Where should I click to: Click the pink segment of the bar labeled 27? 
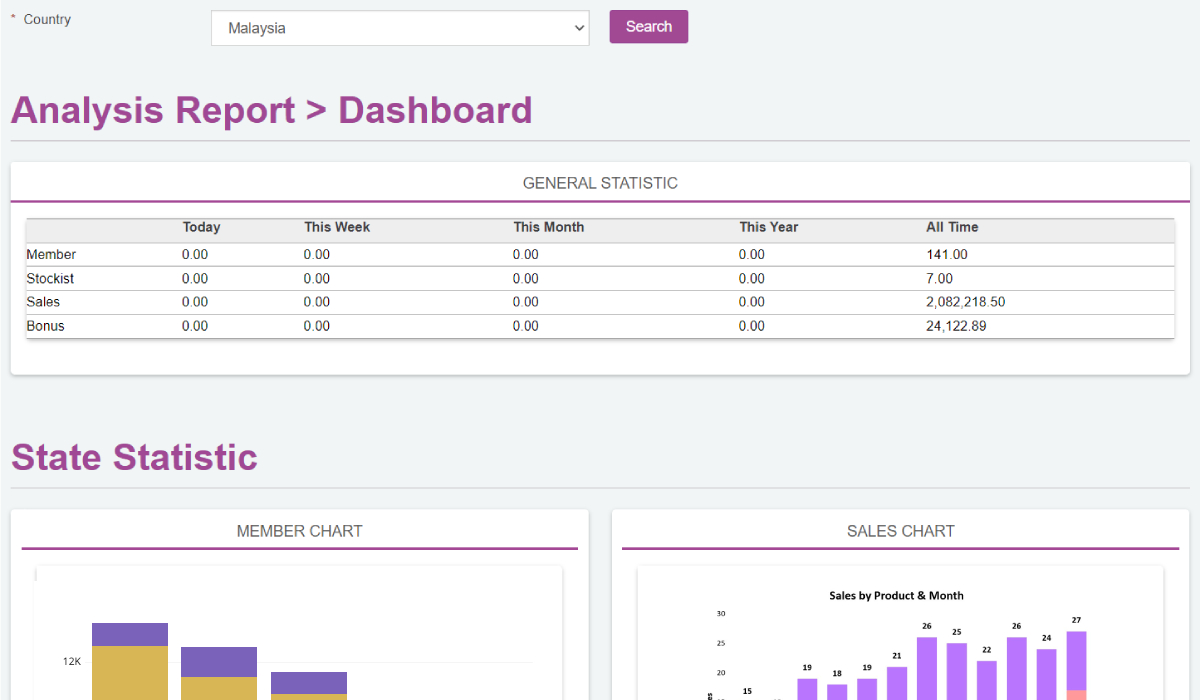(1076, 695)
